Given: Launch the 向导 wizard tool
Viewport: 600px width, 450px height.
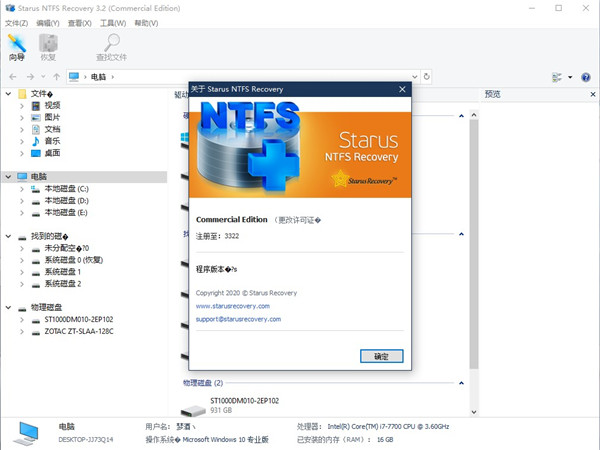Looking at the screenshot, I should point(17,47).
